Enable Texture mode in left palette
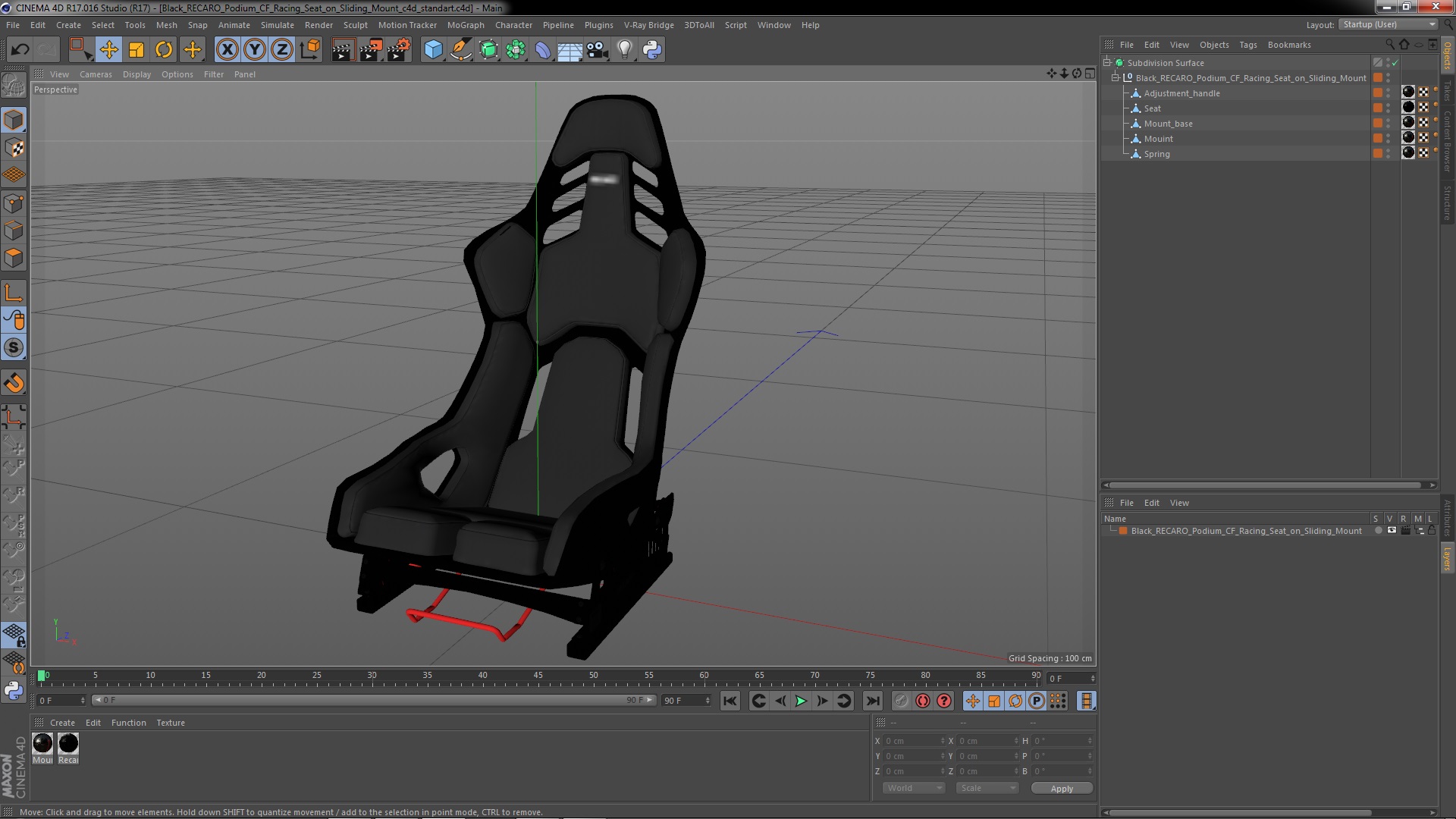 (14, 147)
